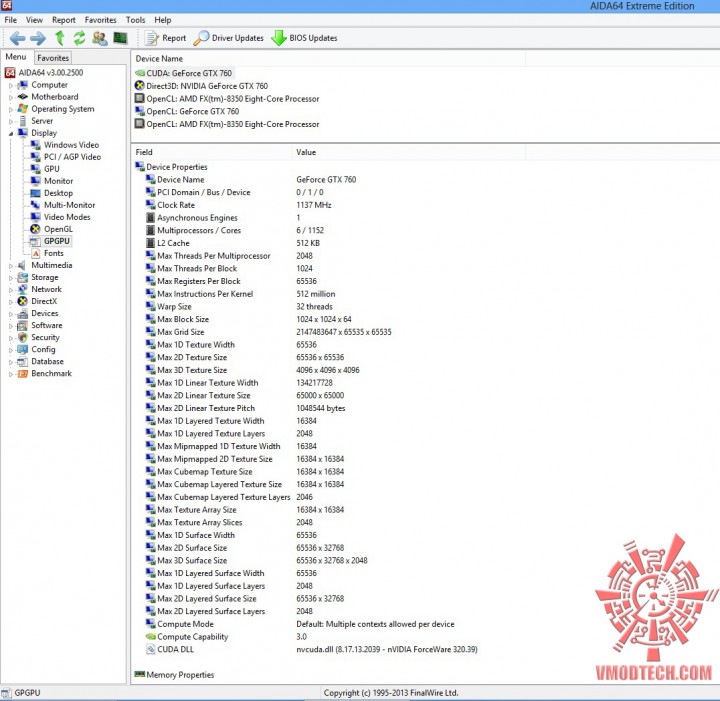Viewport: 720px width, 701px height.
Task: Open the users manage icon in toolbar
Action: (x=100, y=38)
